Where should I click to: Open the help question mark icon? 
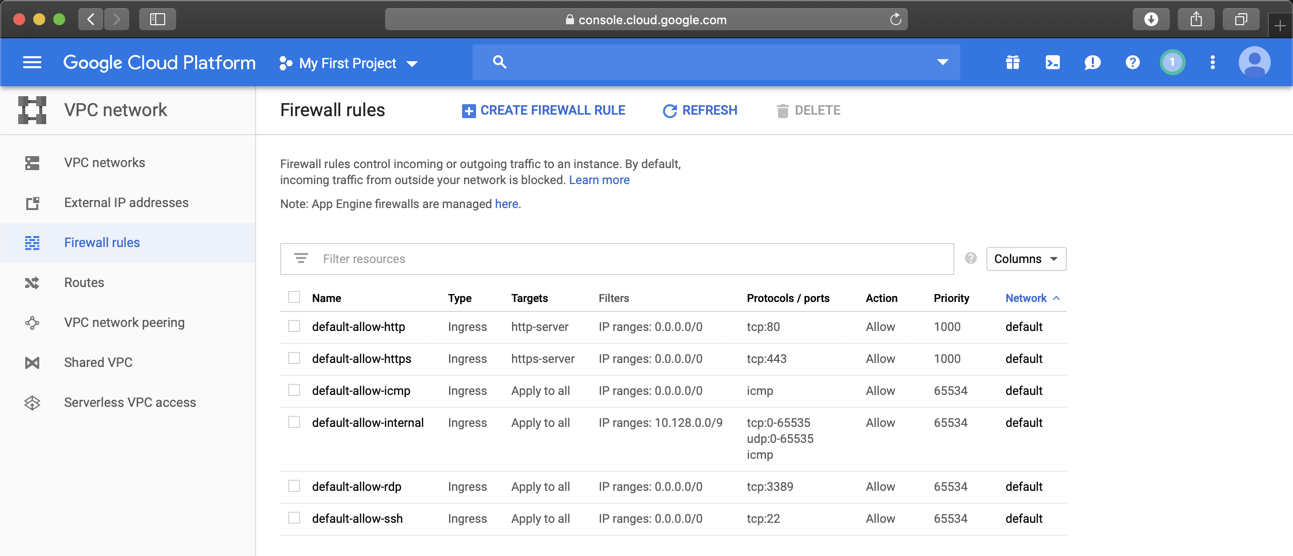[x=1132, y=63]
